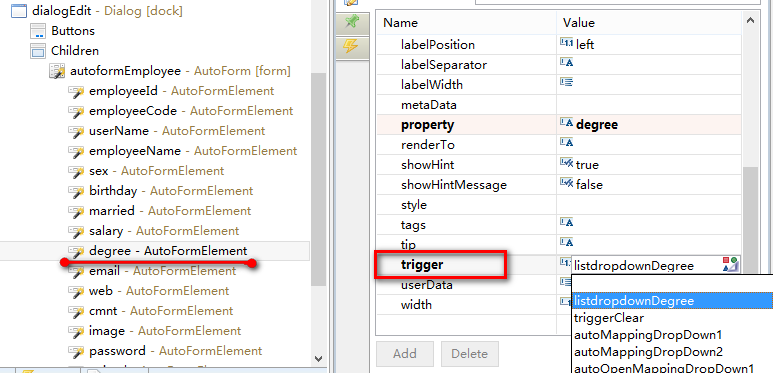Click the property table scroll-up arrow

click(x=750, y=21)
